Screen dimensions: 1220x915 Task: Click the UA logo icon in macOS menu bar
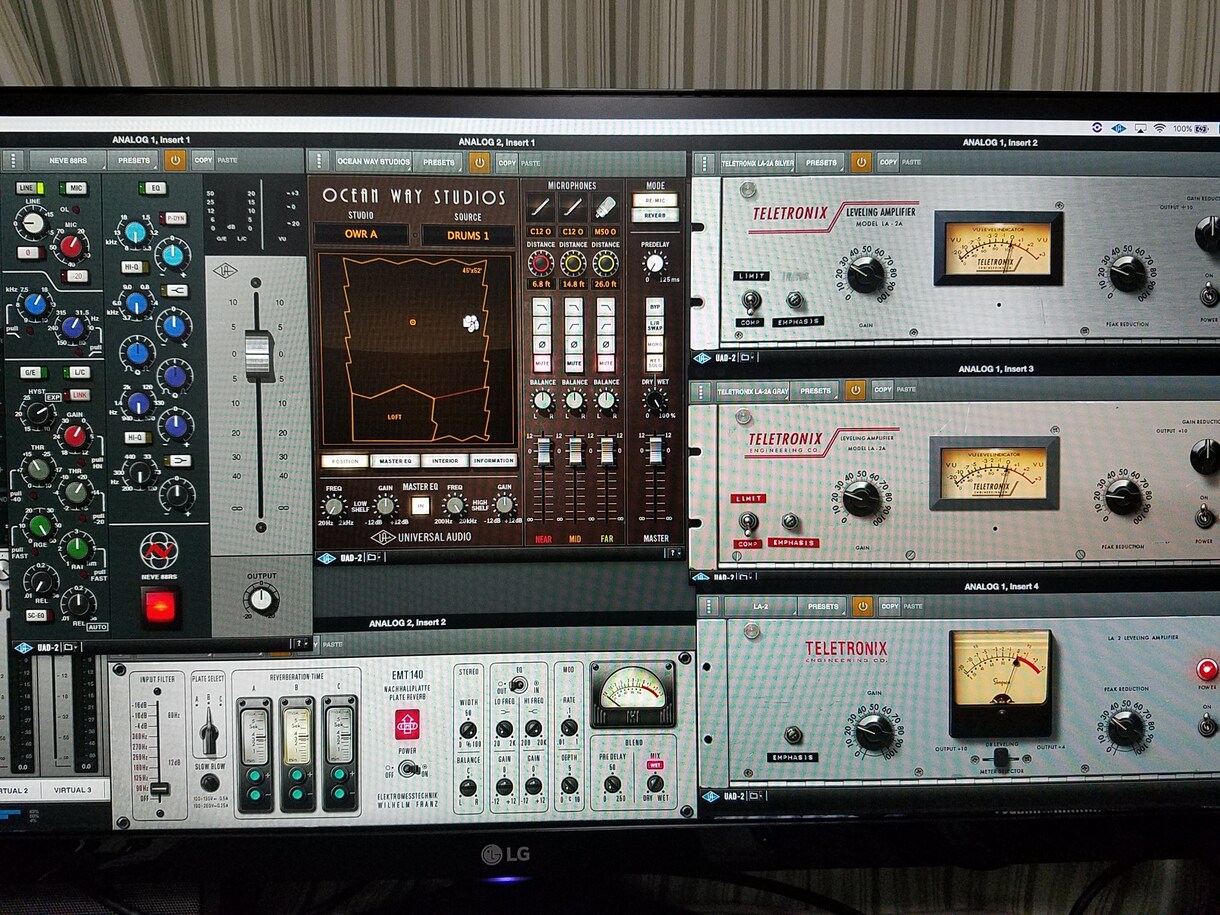[1118, 128]
